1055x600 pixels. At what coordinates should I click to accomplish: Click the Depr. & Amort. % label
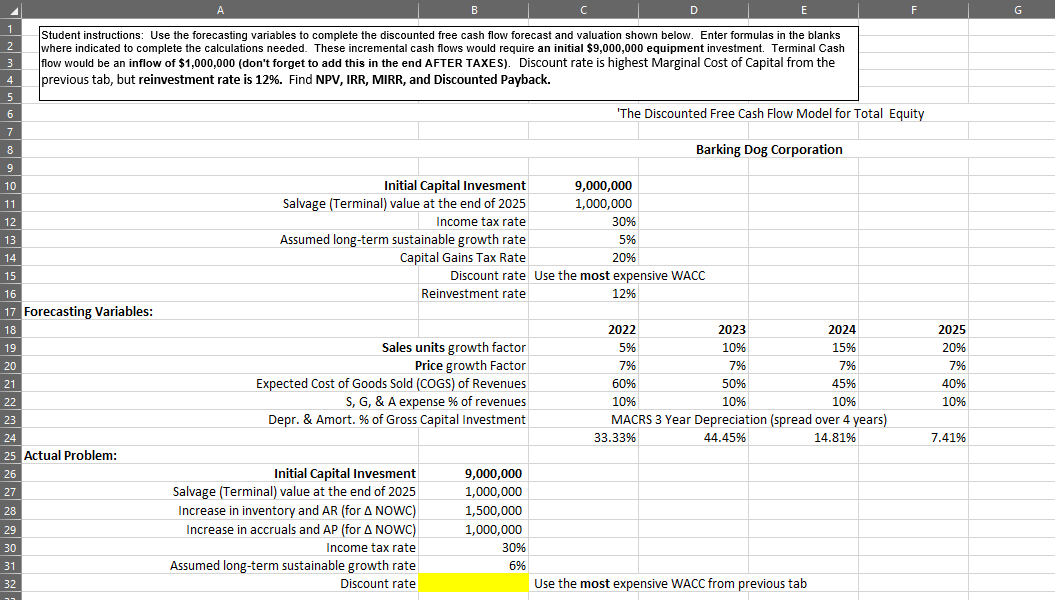pos(397,420)
